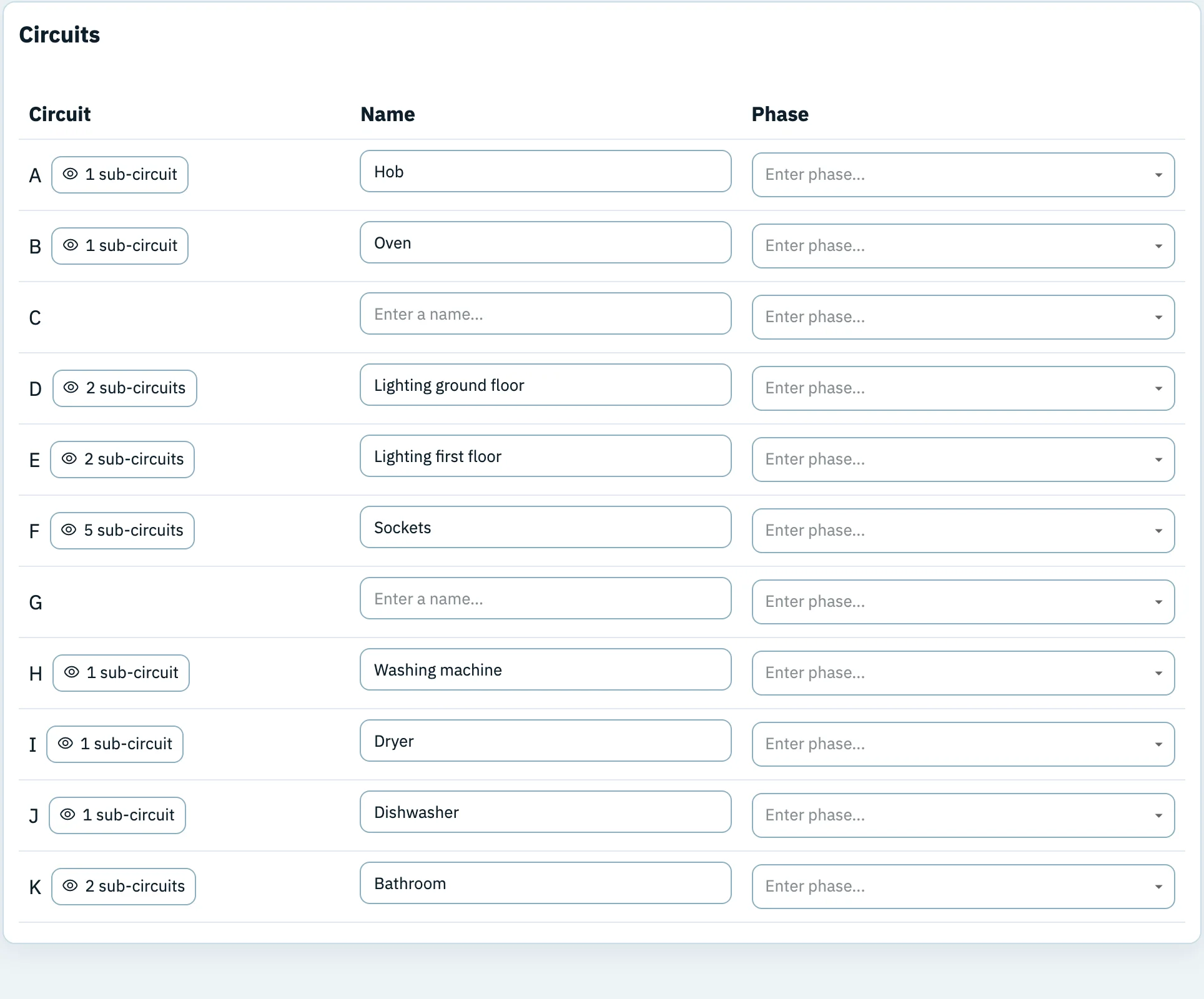
Task: Click the Phase column header
Action: pyautogui.click(x=780, y=114)
